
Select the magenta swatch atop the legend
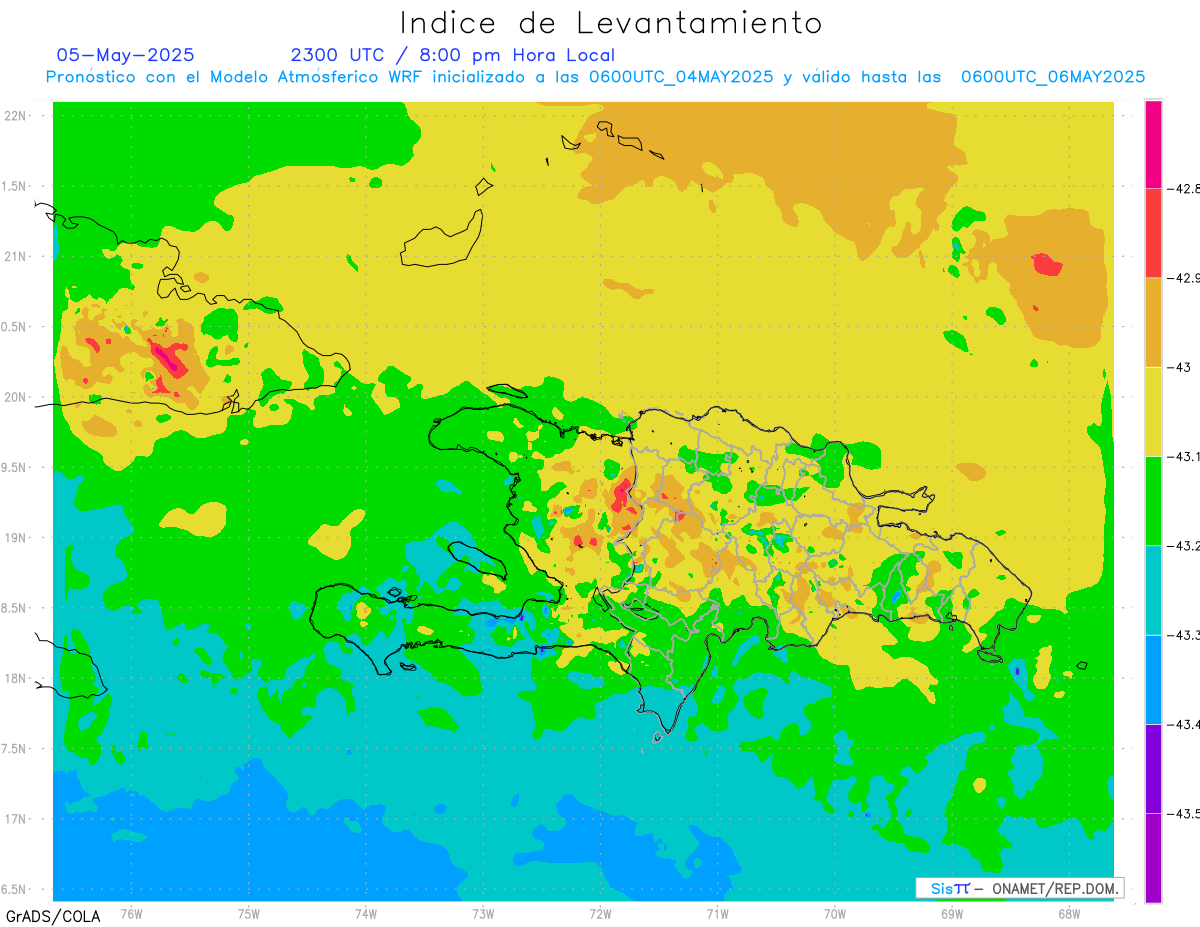point(1153,144)
